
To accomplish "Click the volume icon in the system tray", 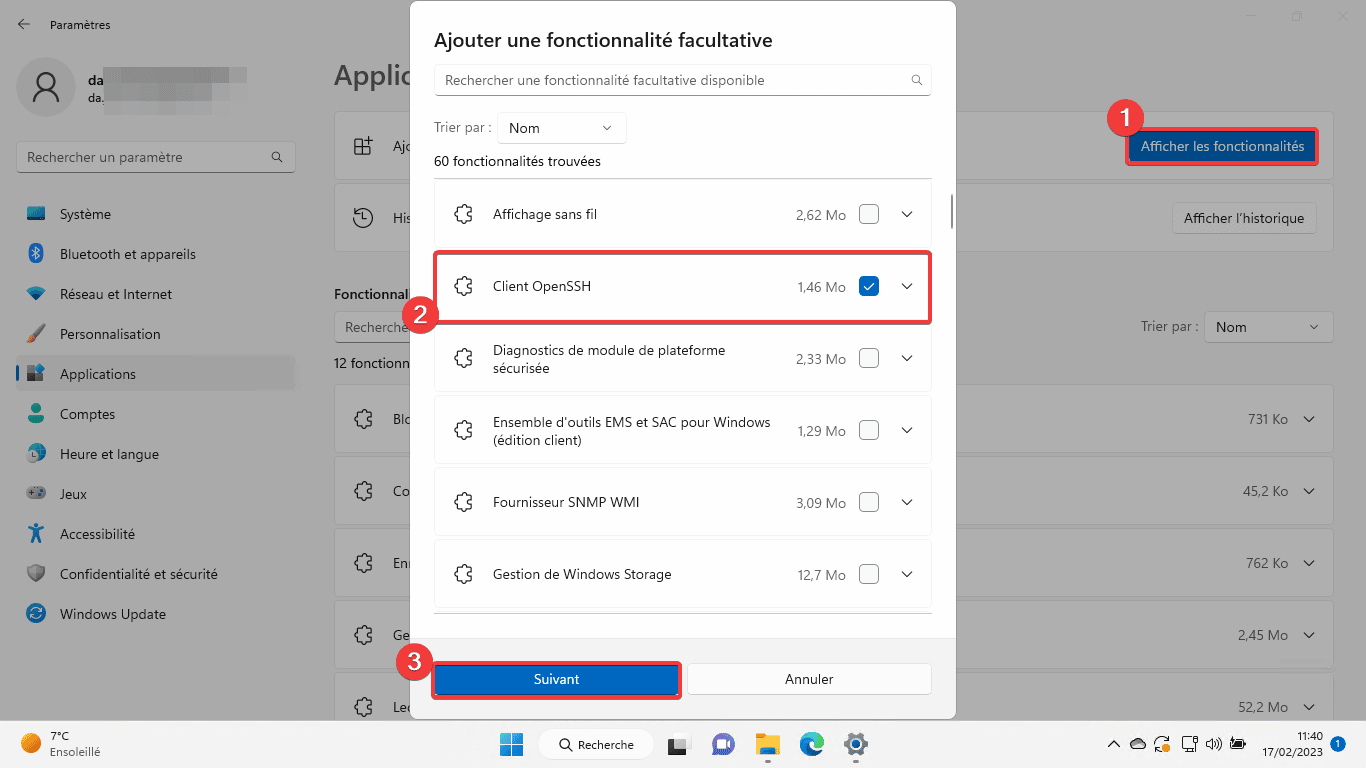I will (x=1213, y=744).
